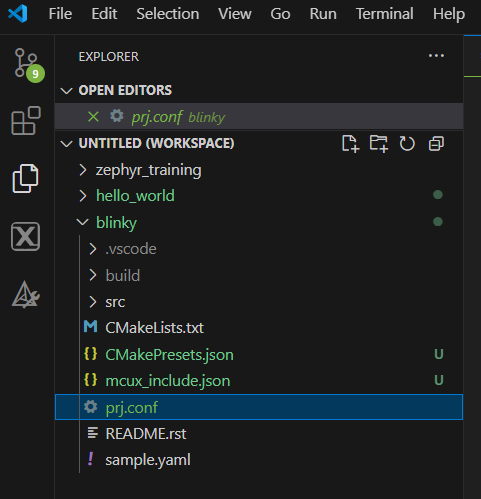Expand the zephyr_training folder
Image resolution: width=481 pixels, height=499 pixels.
pyautogui.click(x=83, y=170)
